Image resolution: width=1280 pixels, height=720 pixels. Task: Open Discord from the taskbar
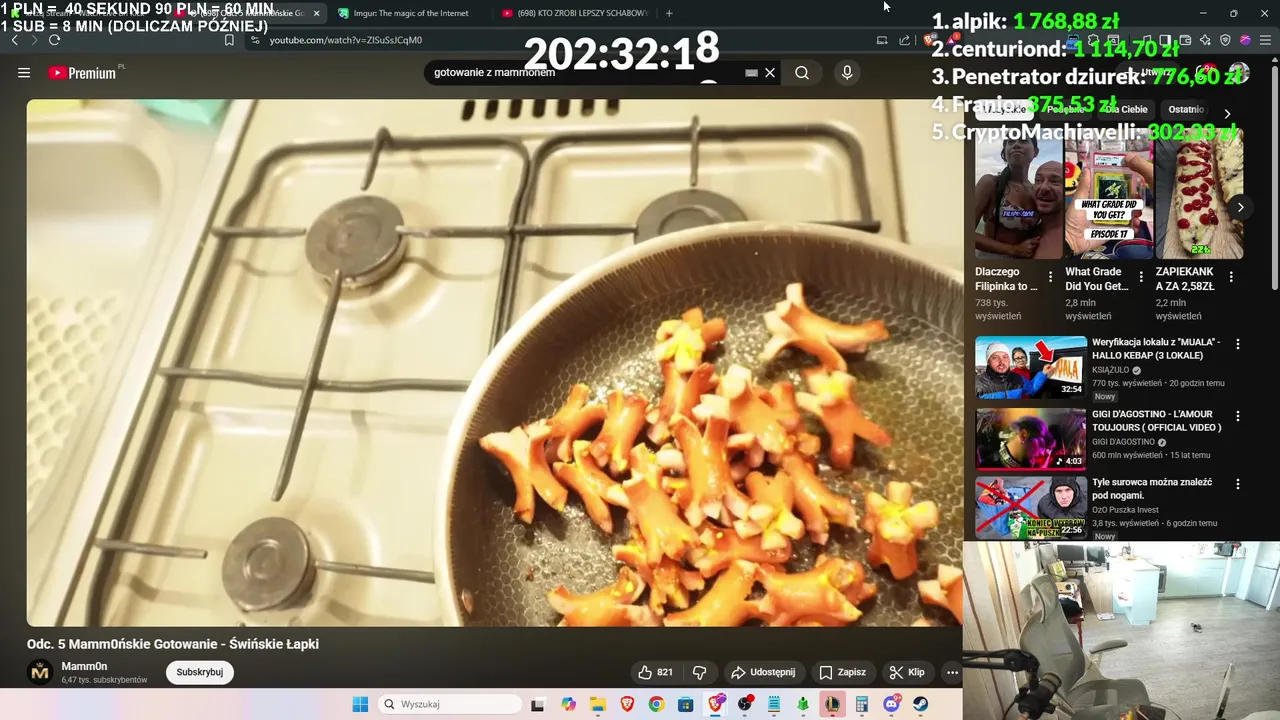(891, 704)
